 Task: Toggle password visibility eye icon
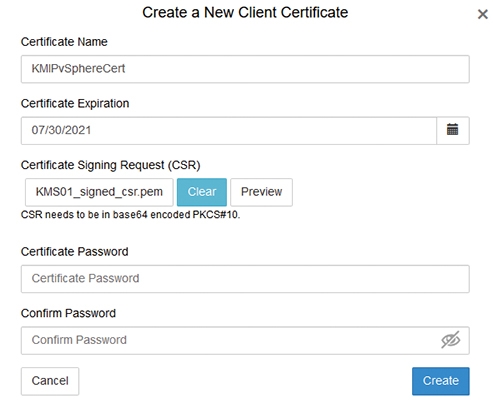pos(451,340)
